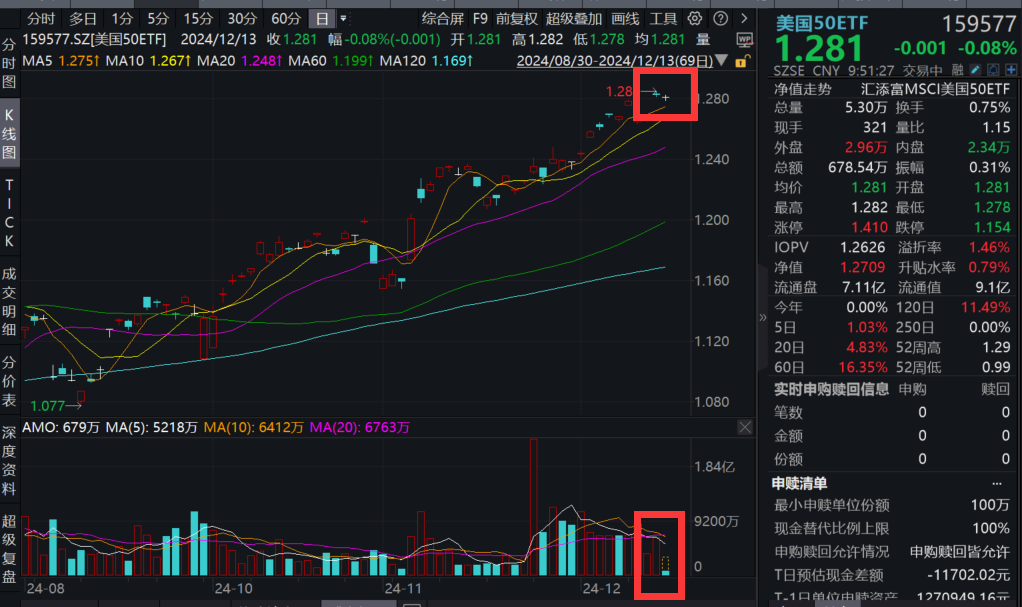Click the 1.240 price axis label
1022x607 pixels.
[712, 160]
